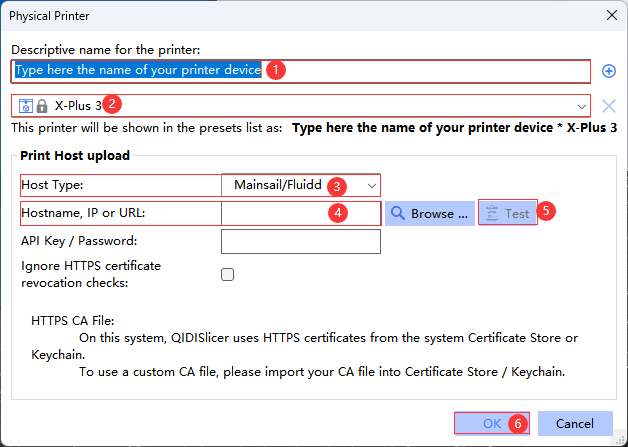The width and height of the screenshot is (628, 447).
Task: Open the Mainsail/Fluidd Host Type dropdown
Action: (x=300, y=185)
